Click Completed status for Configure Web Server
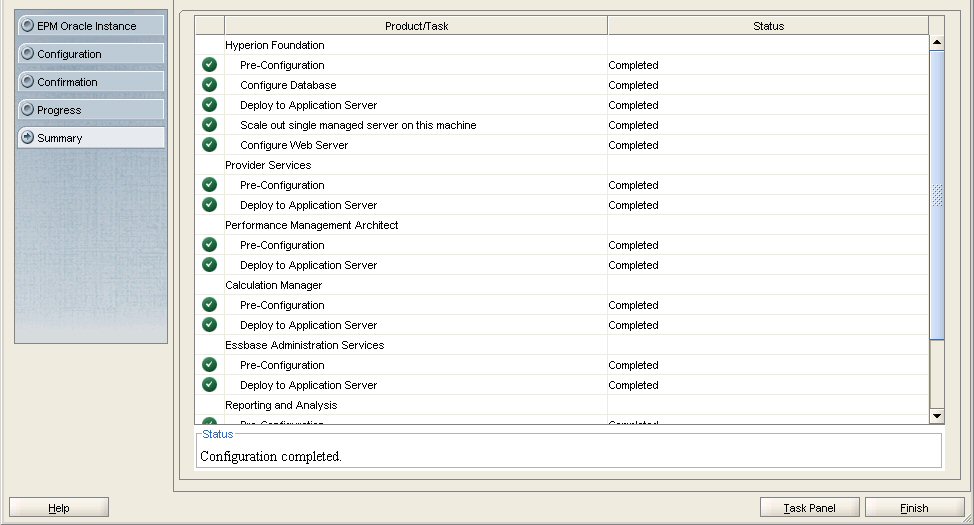Viewport: 974px width, 525px height. coord(633,145)
